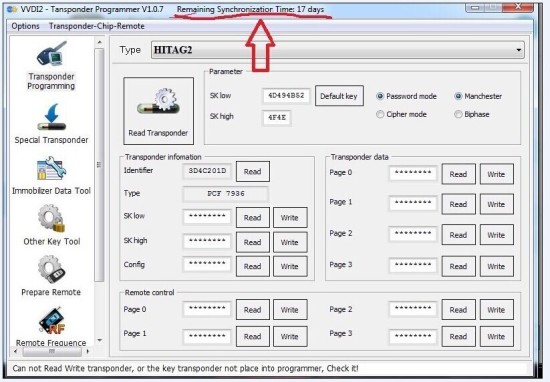Click Transponder data Page 0 field
Image resolution: width=550 pixels, height=382 pixels.
point(413,173)
